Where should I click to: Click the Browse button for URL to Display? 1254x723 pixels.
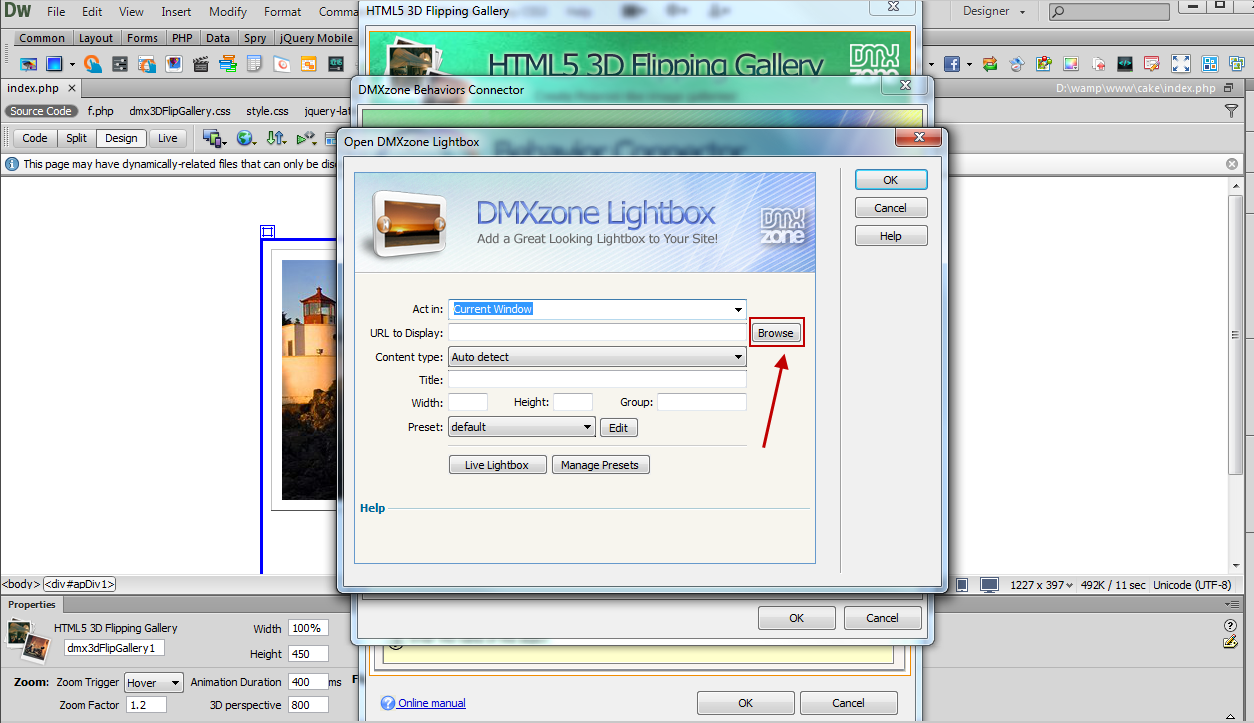(x=775, y=333)
